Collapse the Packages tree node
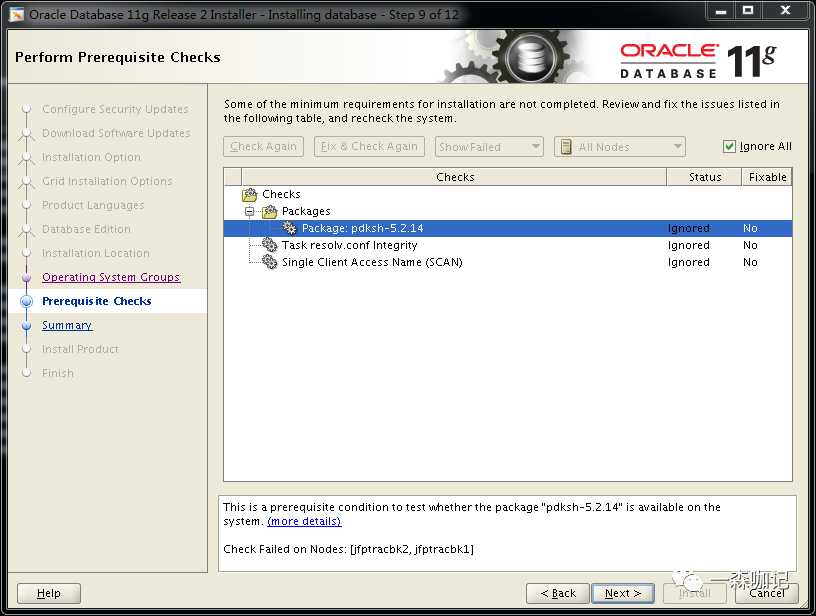The height and width of the screenshot is (616, 816). click(250, 211)
